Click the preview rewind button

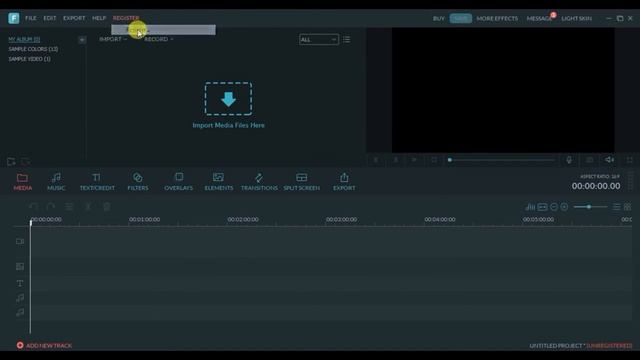[376, 160]
